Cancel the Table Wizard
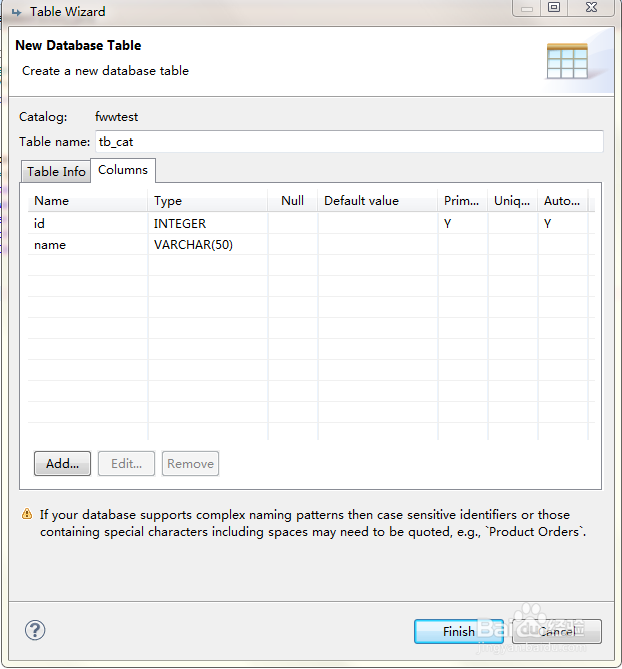Image resolution: width=622 pixels, height=669 pixels. (x=557, y=631)
